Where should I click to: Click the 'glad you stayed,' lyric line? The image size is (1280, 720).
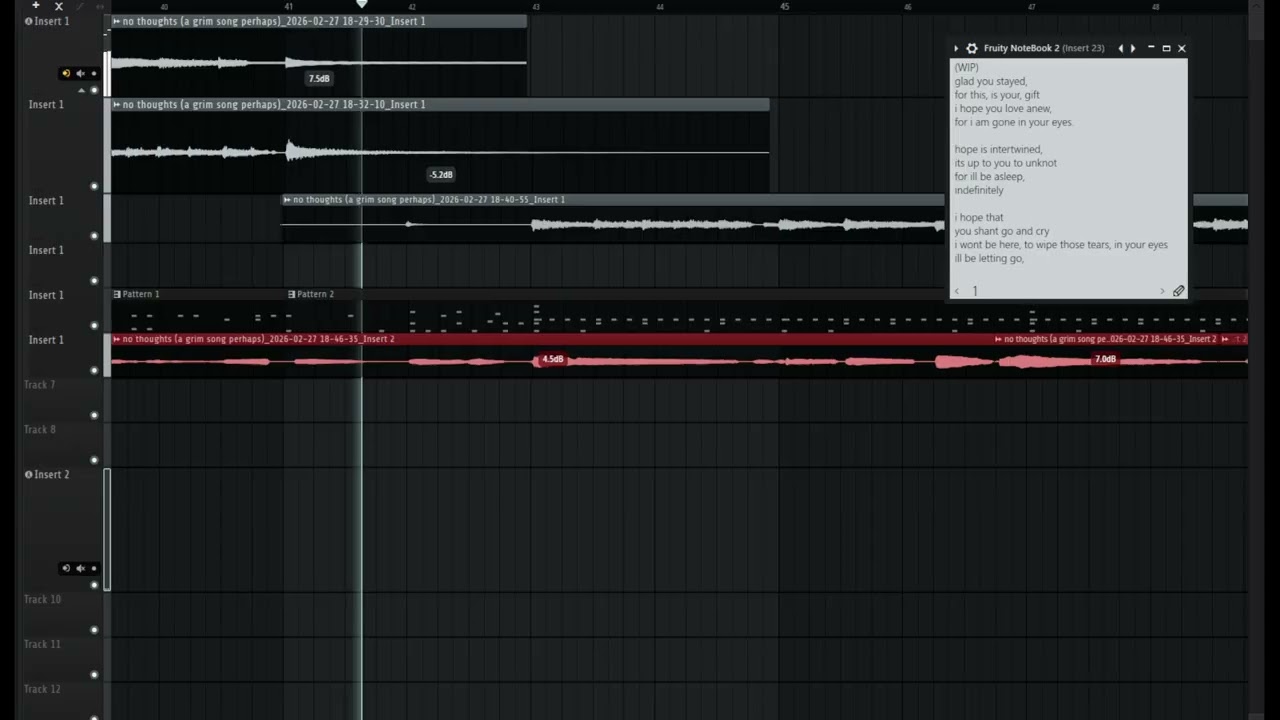coord(991,81)
